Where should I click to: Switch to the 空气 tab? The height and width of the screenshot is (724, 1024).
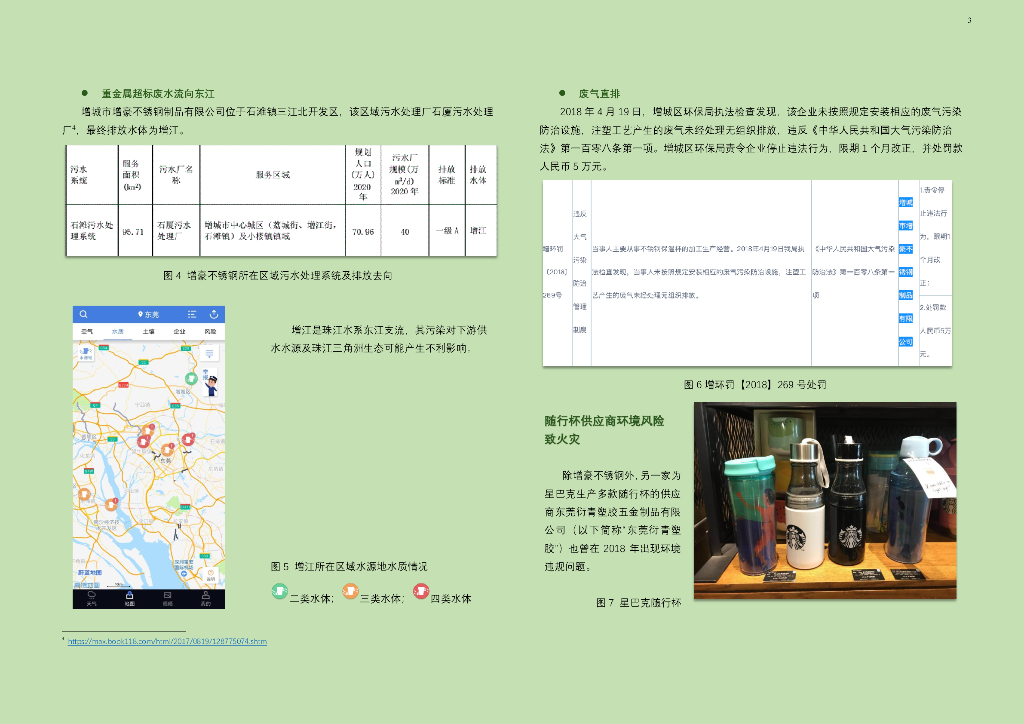click(87, 332)
